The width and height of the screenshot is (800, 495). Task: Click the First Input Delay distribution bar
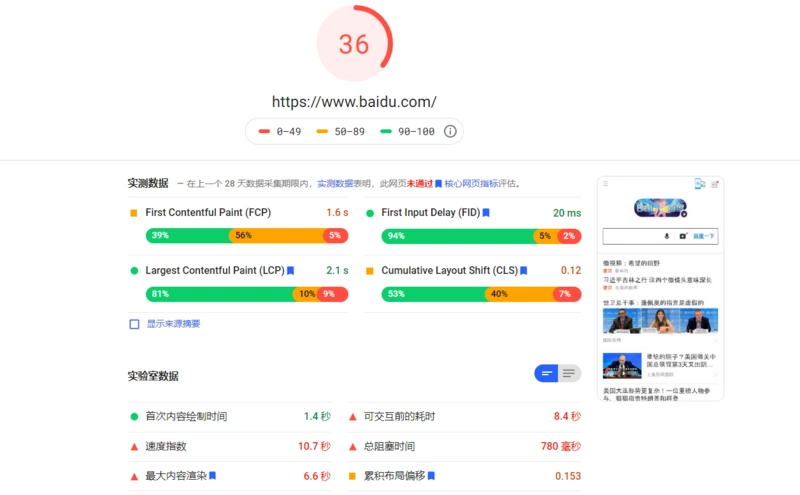click(481, 236)
